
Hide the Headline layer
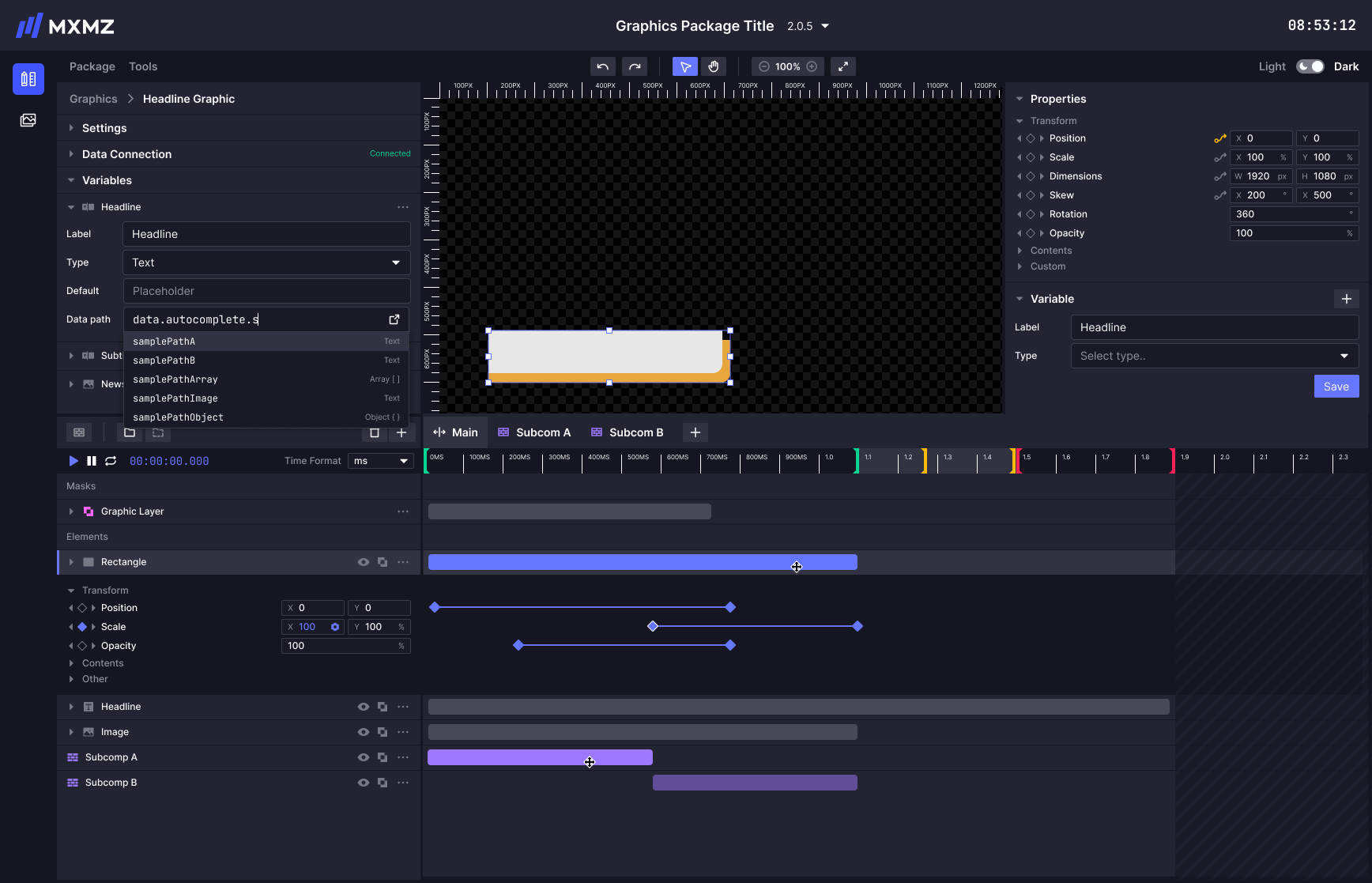coord(364,707)
